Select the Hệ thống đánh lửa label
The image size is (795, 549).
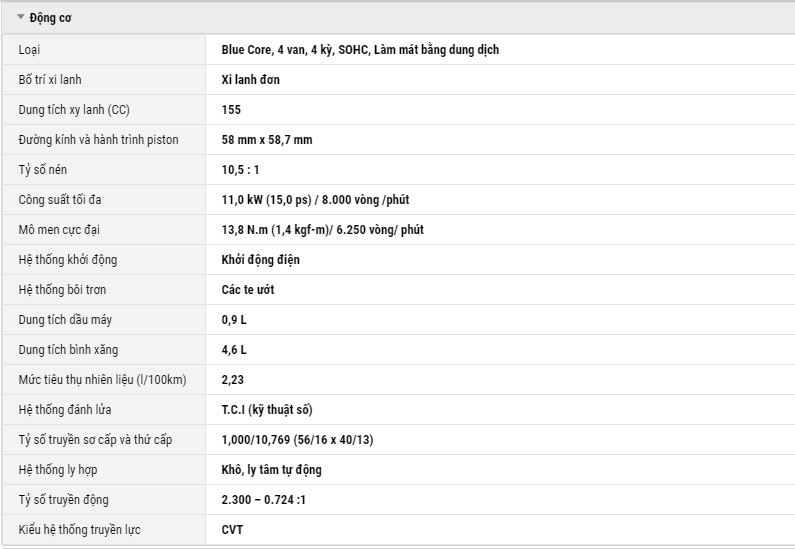pyautogui.click(x=65, y=409)
